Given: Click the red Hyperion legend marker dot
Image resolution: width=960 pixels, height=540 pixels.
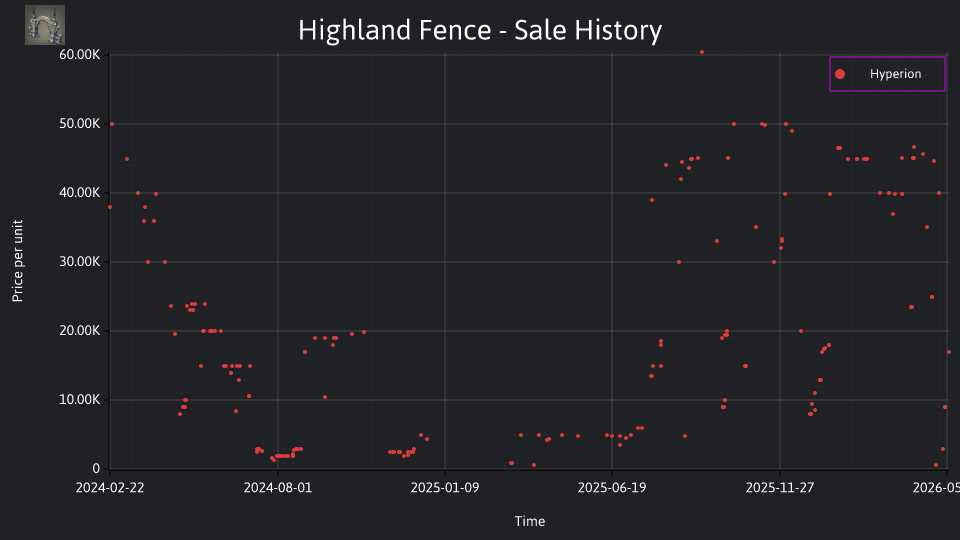Looking at the screenshot, I should (x=840, y=74).
